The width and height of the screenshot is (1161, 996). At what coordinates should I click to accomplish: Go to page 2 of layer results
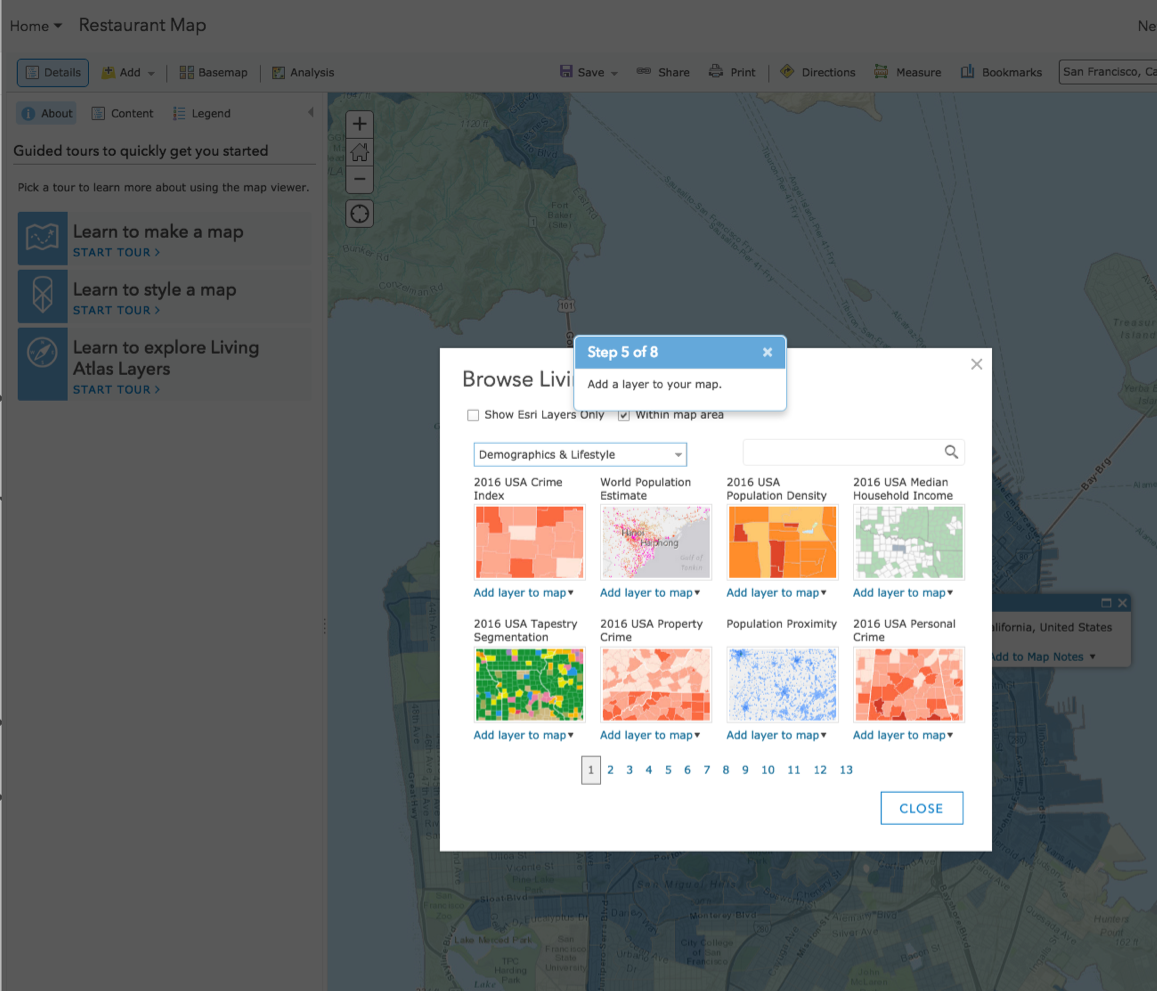610,770
